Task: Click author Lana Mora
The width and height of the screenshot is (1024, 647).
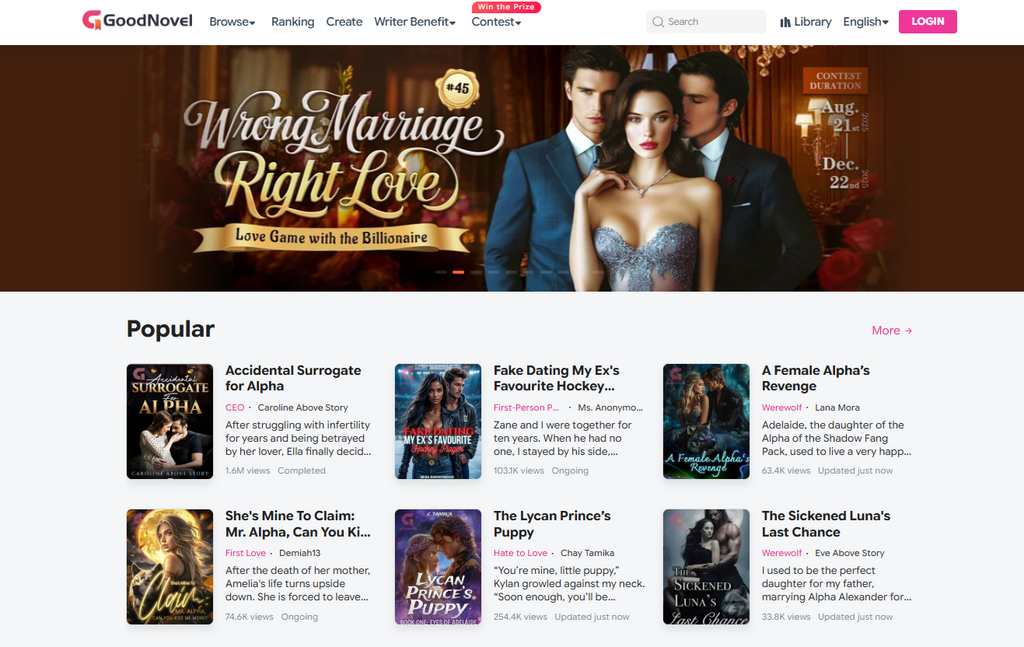Action: 837,407
